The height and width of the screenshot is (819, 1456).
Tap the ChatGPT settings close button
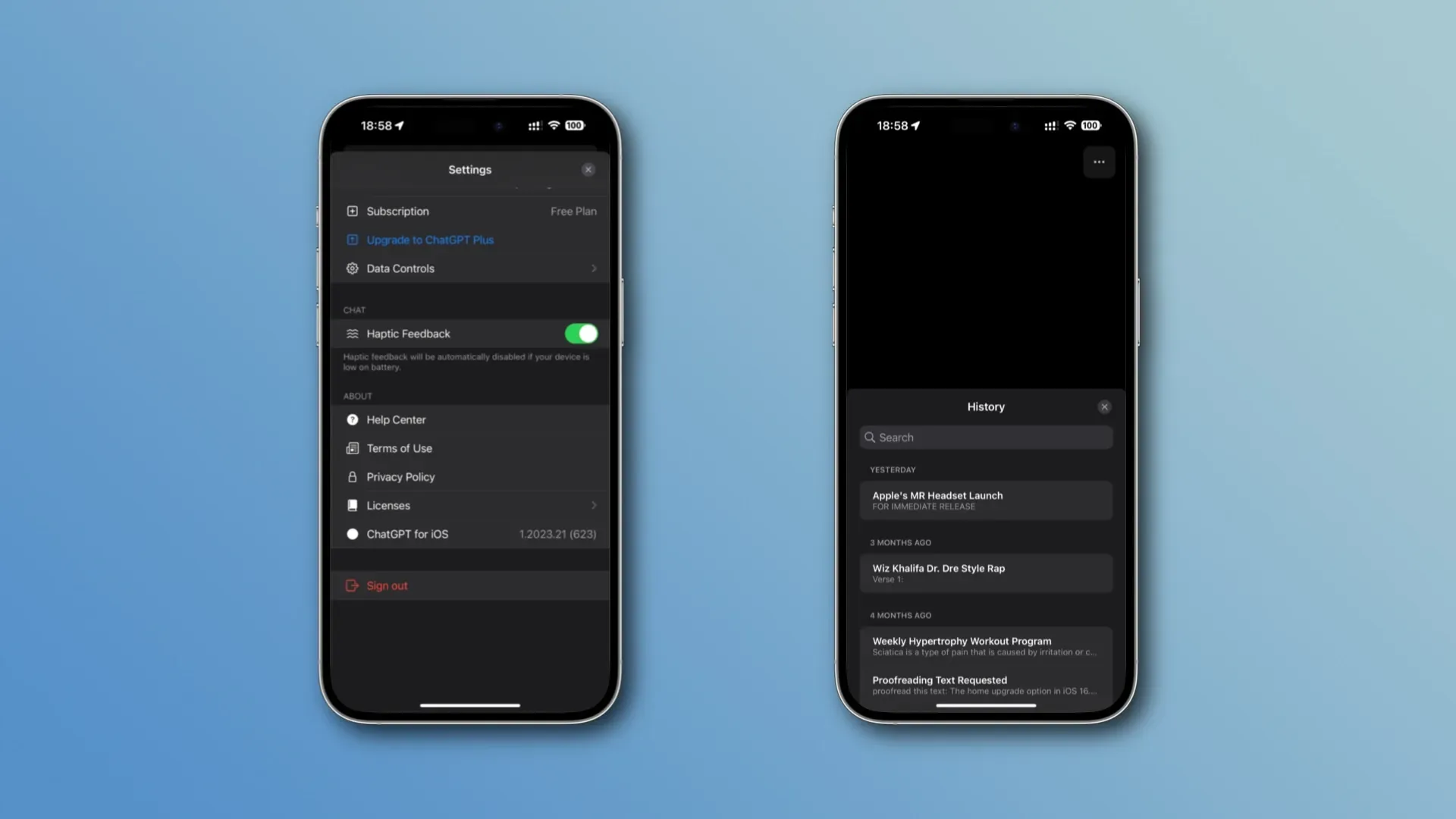click(x=589, y=169)
